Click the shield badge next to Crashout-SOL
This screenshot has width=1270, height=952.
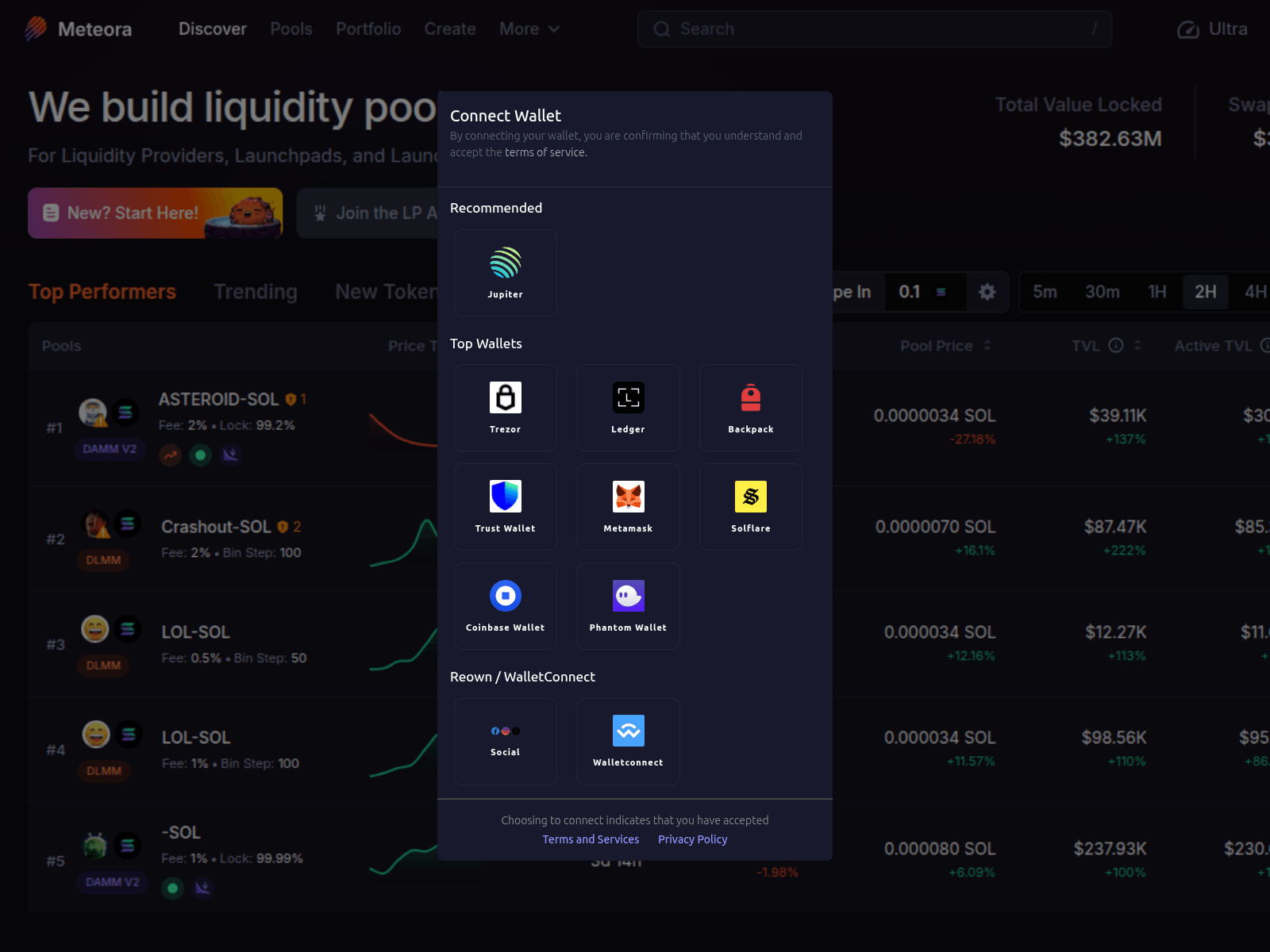click(x=283, y=527)
